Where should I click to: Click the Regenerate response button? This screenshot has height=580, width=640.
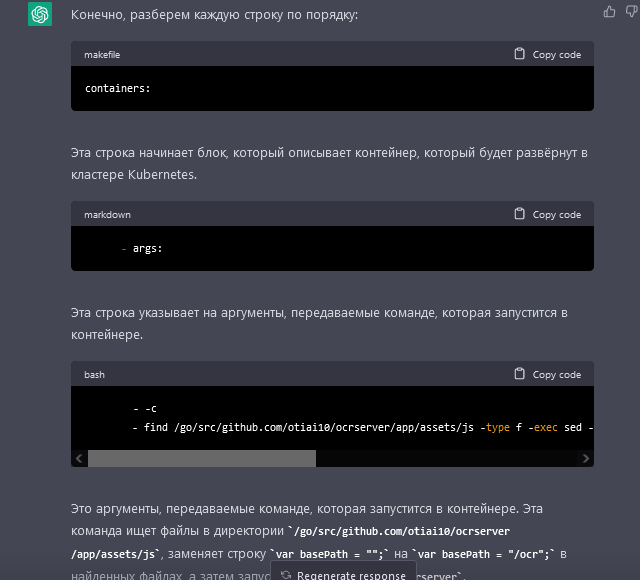click(343, 571)
